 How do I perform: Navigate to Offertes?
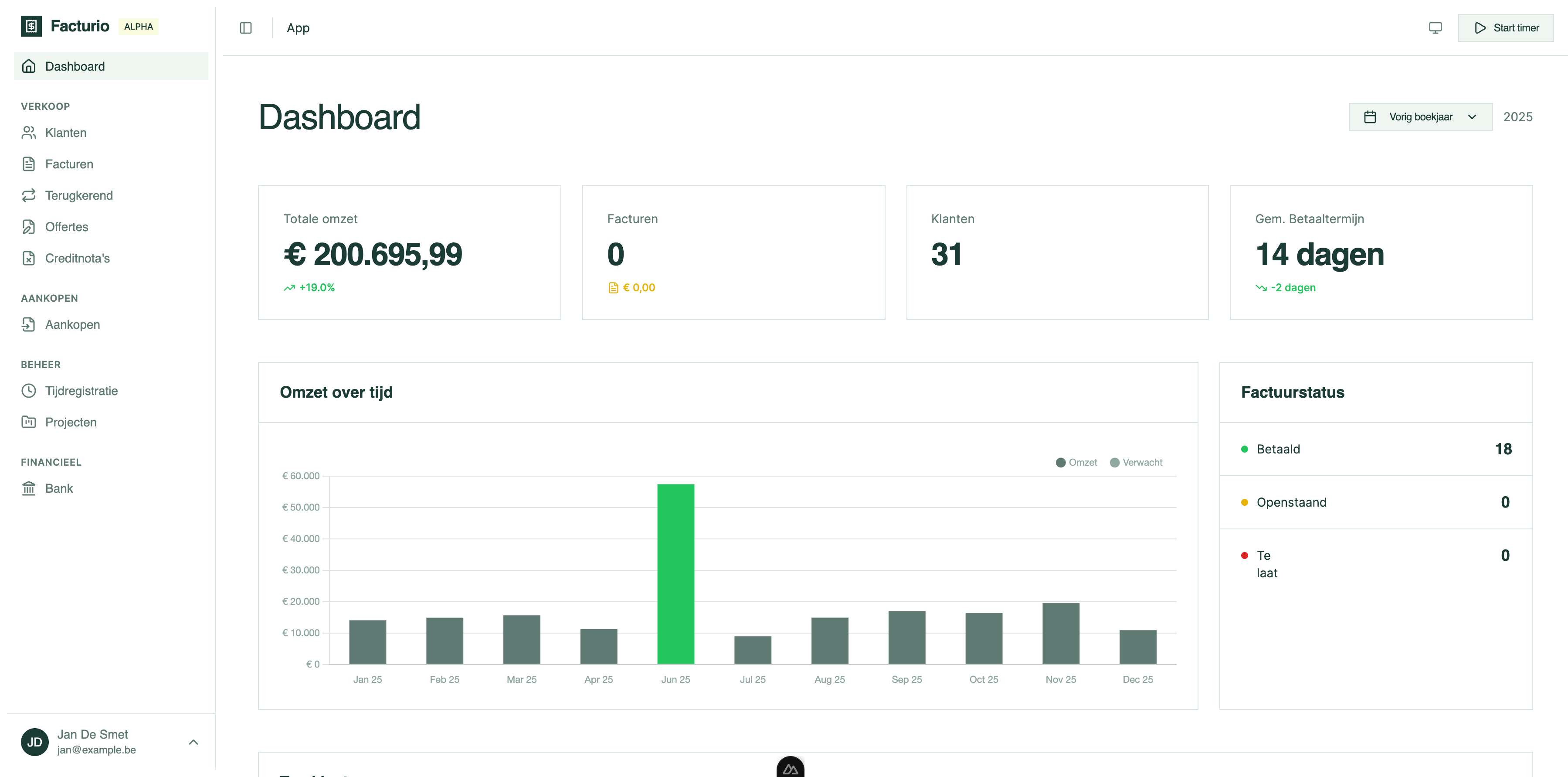tap(111, 227)
